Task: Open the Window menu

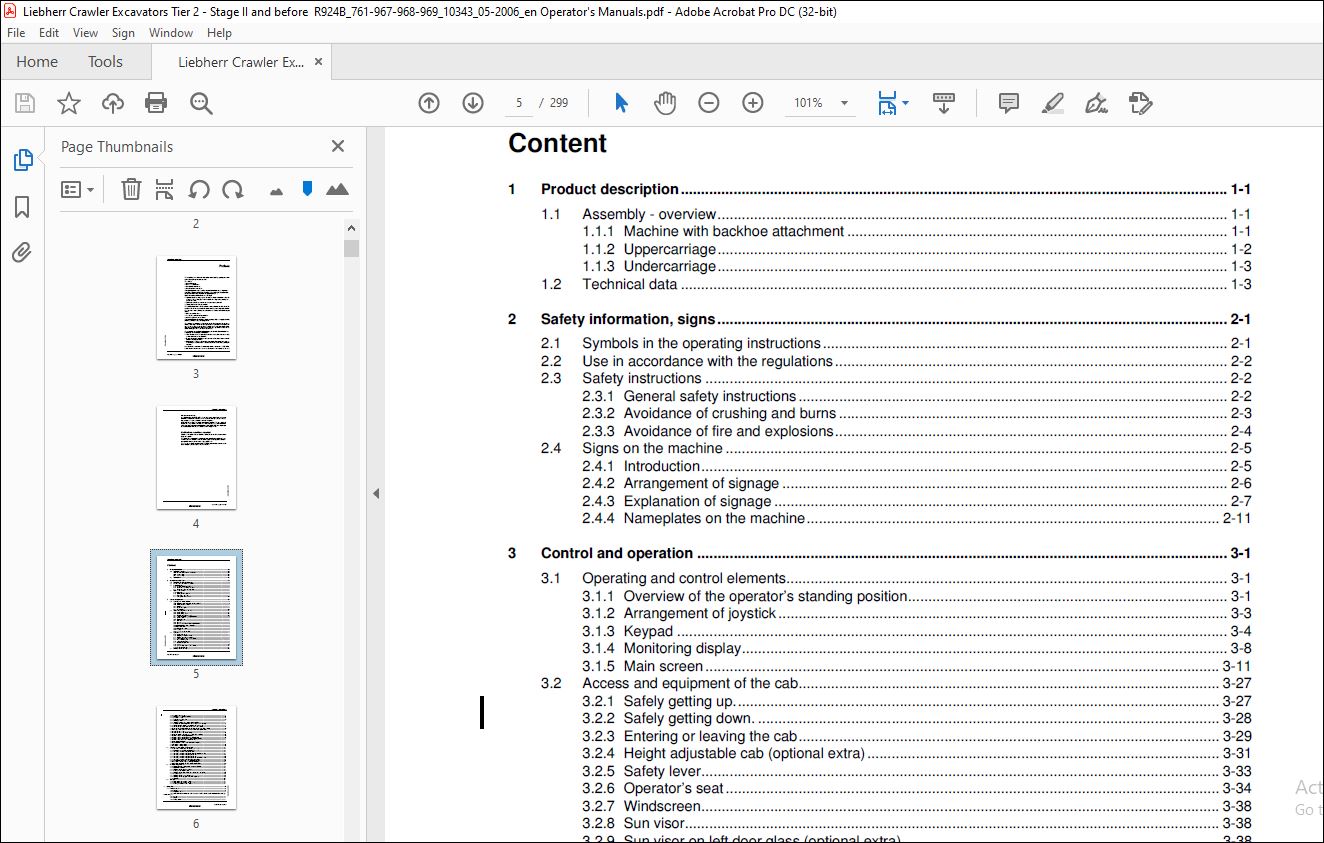Action: pyautogui.click(x=171, y=33)
